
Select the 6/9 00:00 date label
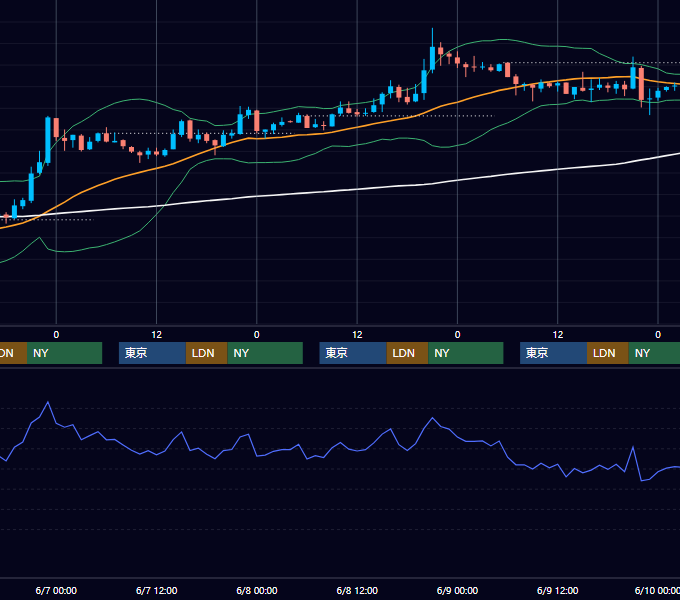(x=457, y=590)
